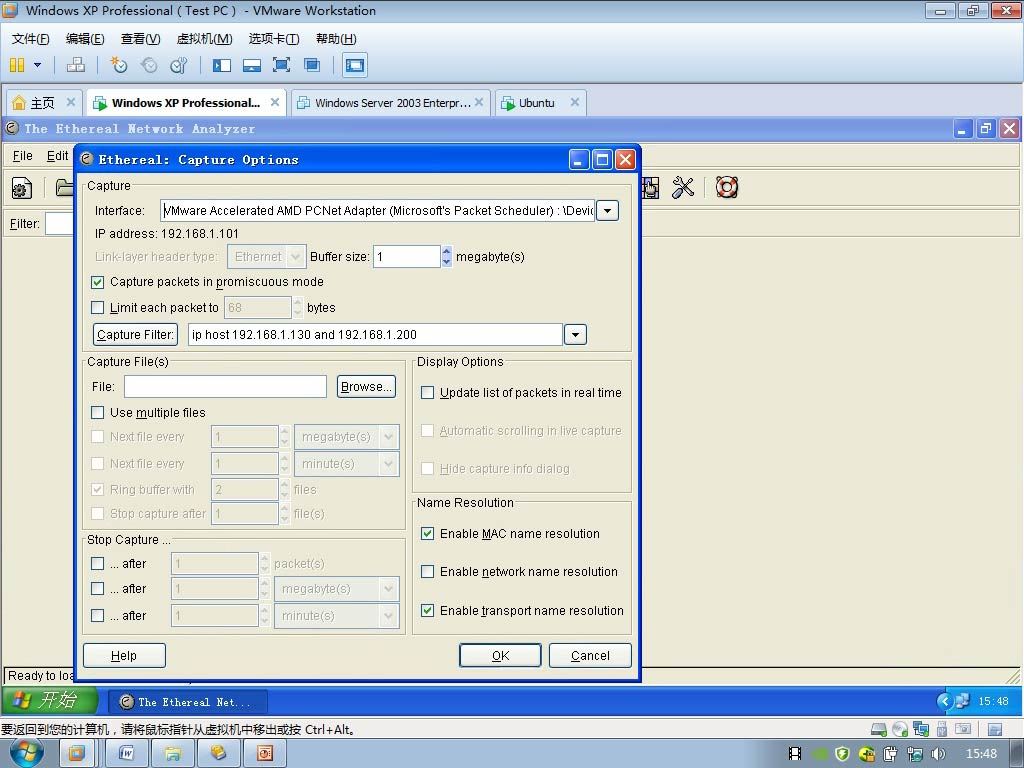Click the console view icon

[x=355, y=65]
